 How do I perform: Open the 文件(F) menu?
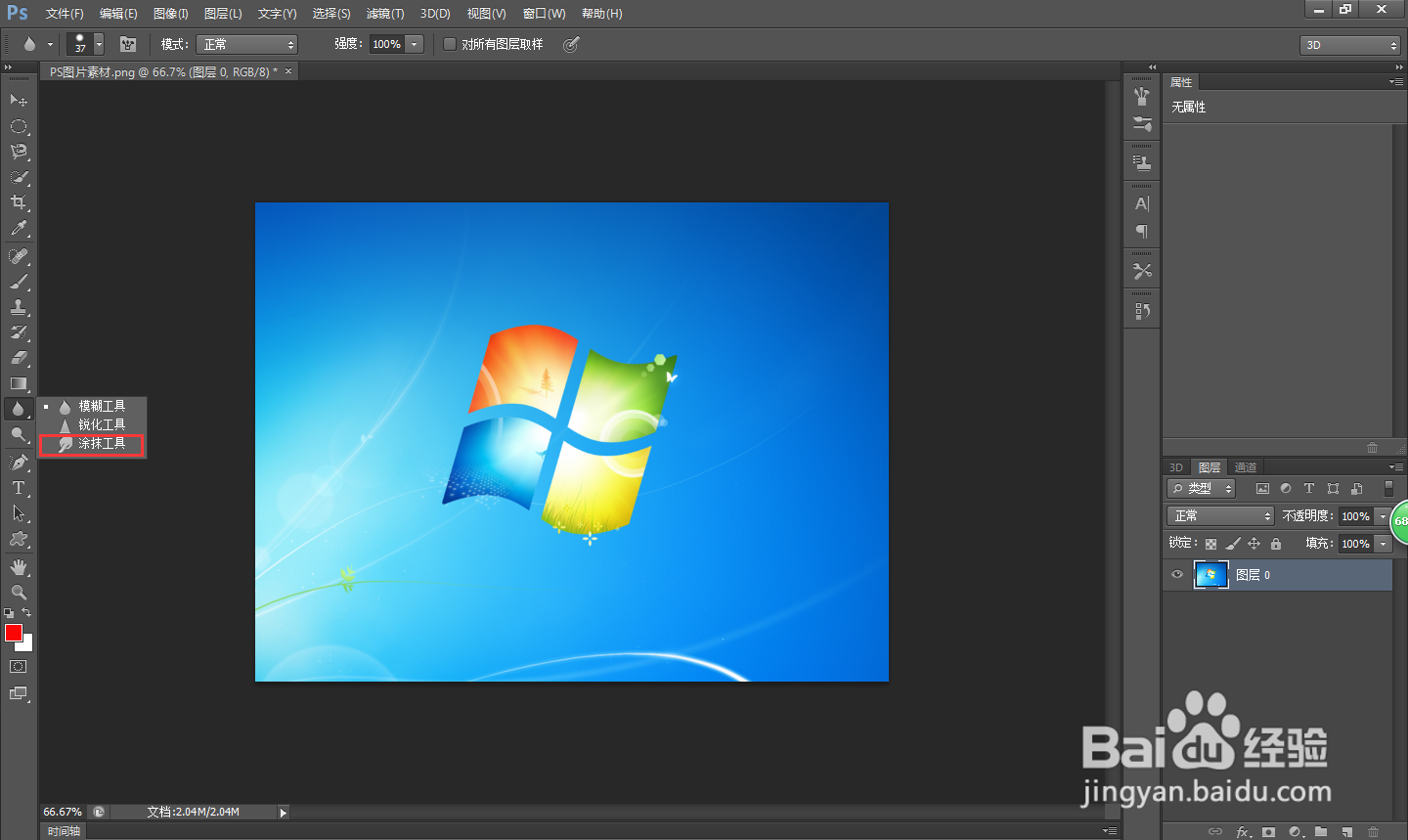(65, 14)
